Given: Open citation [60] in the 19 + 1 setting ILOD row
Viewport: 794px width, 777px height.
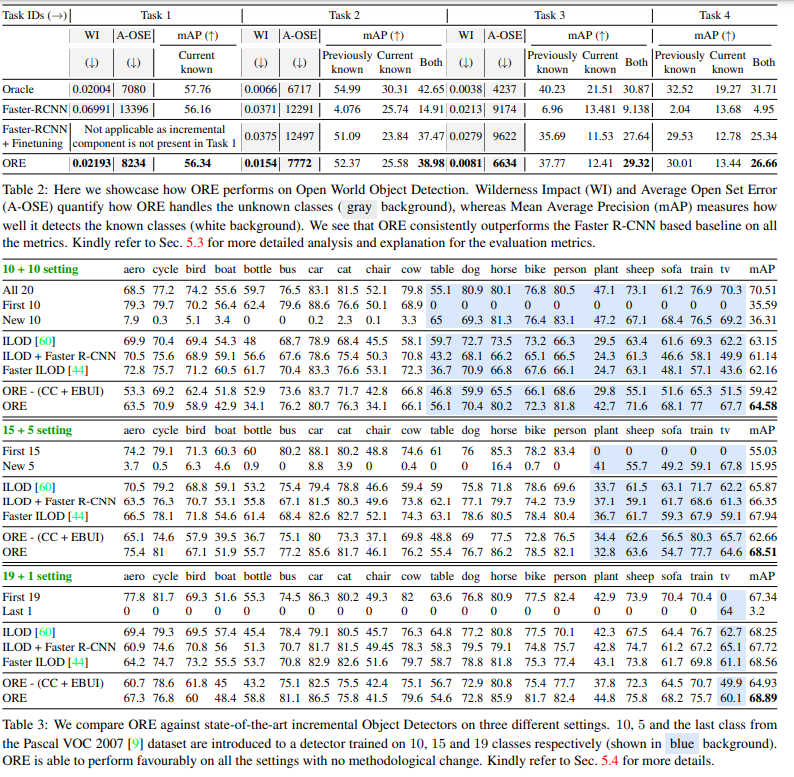Looking at the screenshot, I should pyautogui.click(x=45, y=633).
